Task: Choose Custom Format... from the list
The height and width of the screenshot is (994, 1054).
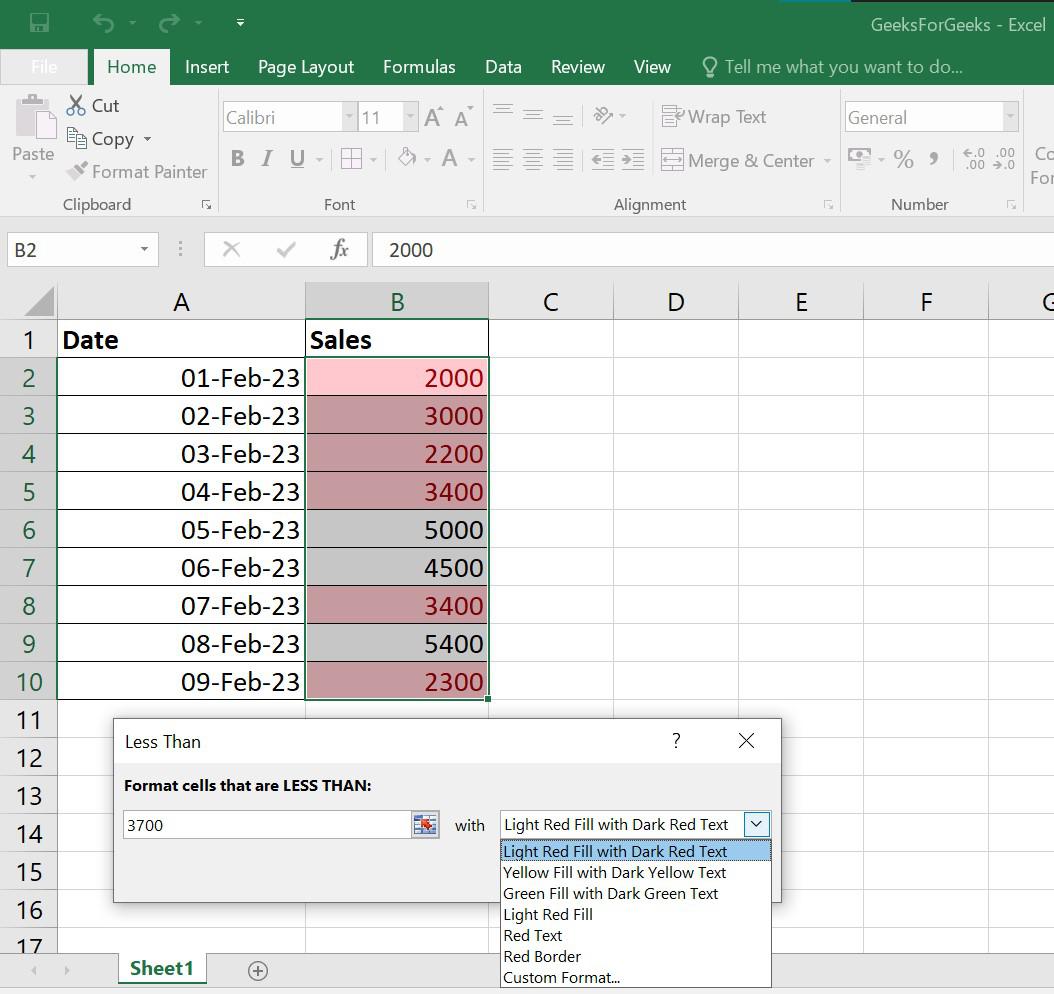Action: [x=561, y=977]
